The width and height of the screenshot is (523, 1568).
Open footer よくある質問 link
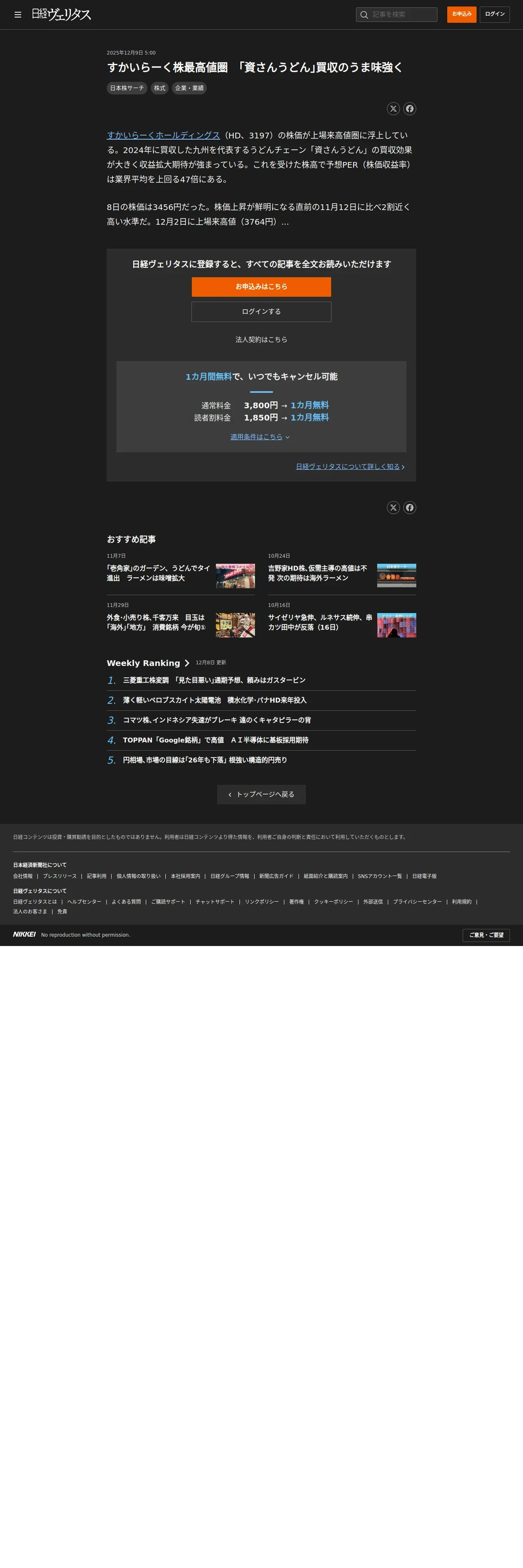tap(126, 902)
